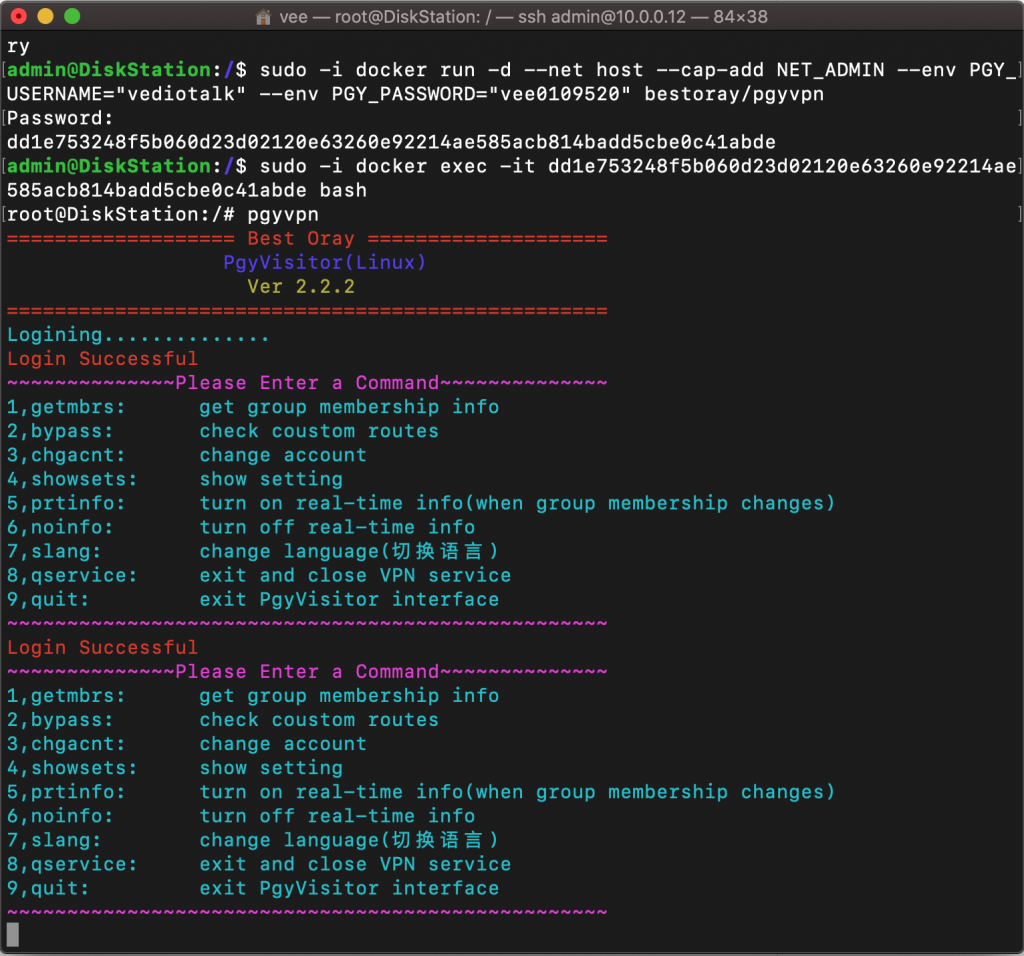Viewport: 1024px width, 956px height.
Task: Click '2,bypass:' in the first menu list
Action: (x=60, y=431)
